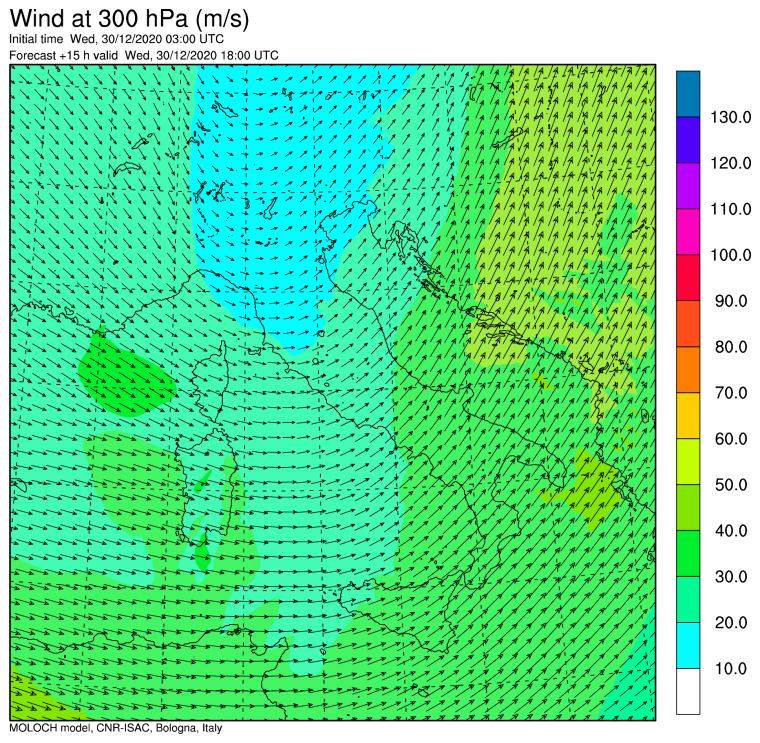Screen dimensions: 760x743
Task: Click the 80.0 legend label
Action: click(x=731, y=347)
